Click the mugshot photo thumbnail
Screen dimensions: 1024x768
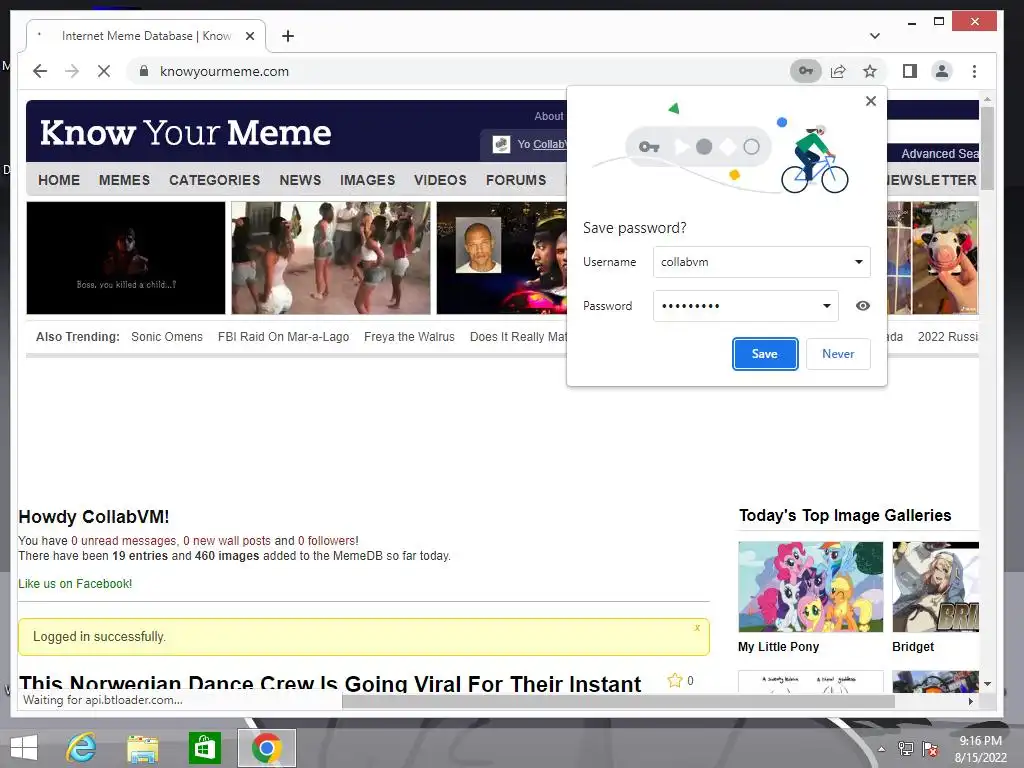pos(502,258)
